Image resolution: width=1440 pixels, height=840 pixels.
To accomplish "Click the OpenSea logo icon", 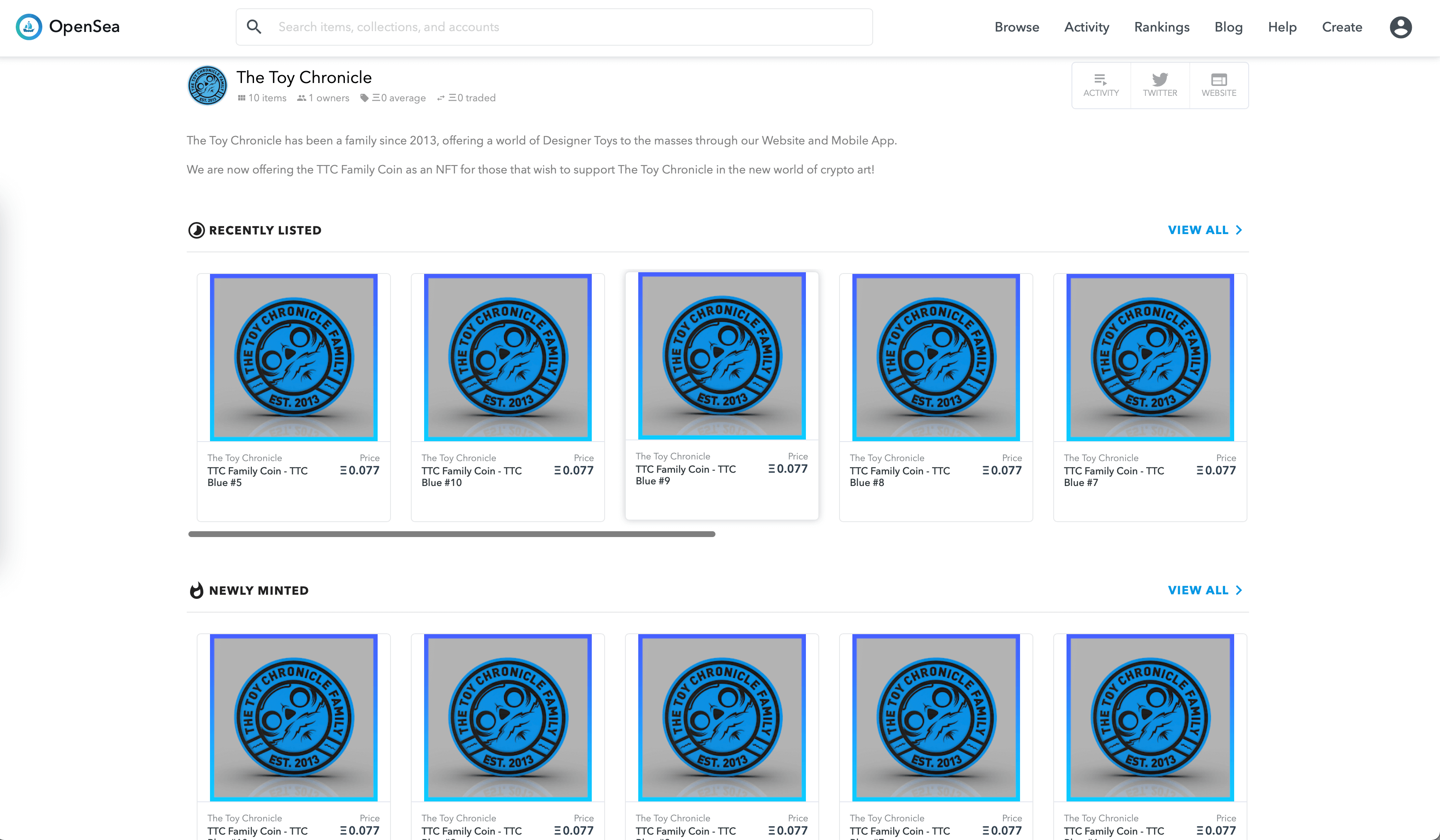I will 29,27.
